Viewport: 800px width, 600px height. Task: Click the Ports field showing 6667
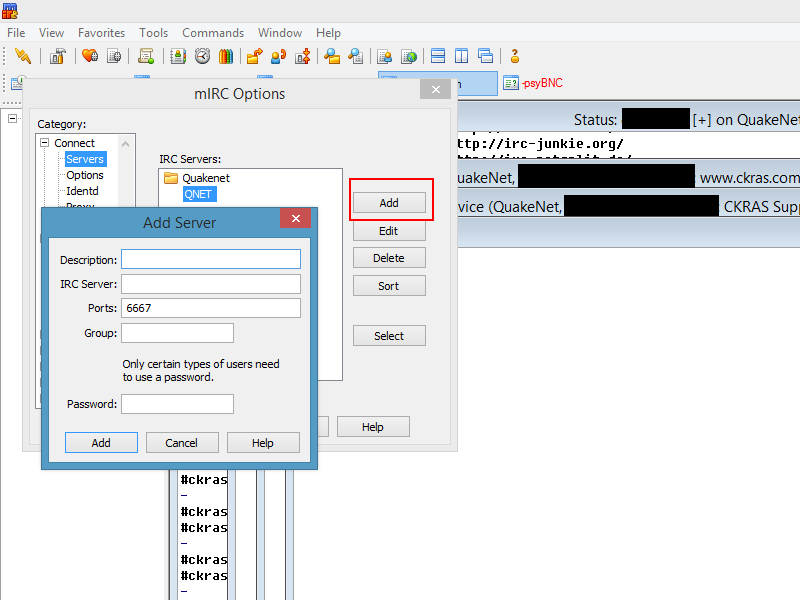211,308
